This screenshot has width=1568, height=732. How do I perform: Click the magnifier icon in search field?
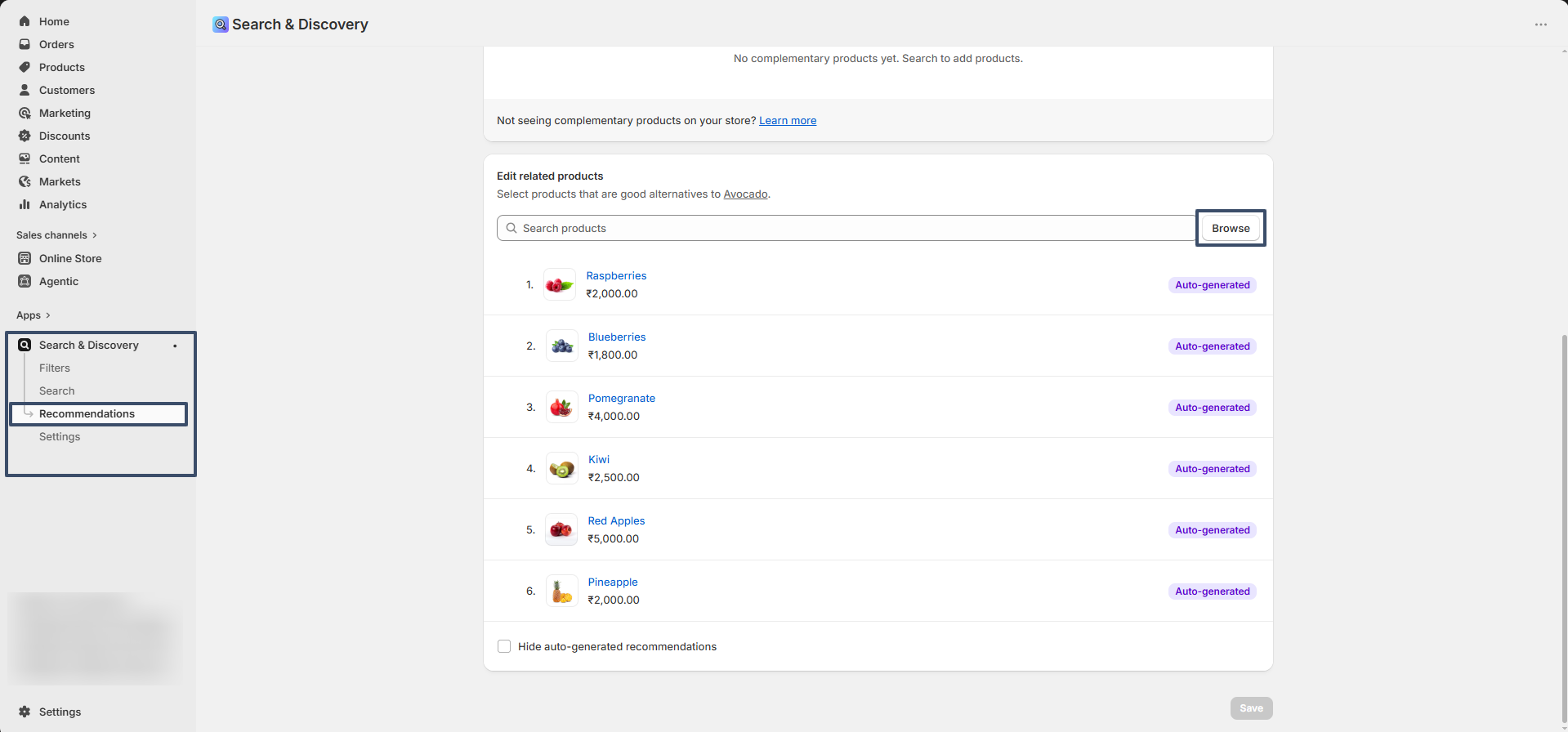pos(511,228)
